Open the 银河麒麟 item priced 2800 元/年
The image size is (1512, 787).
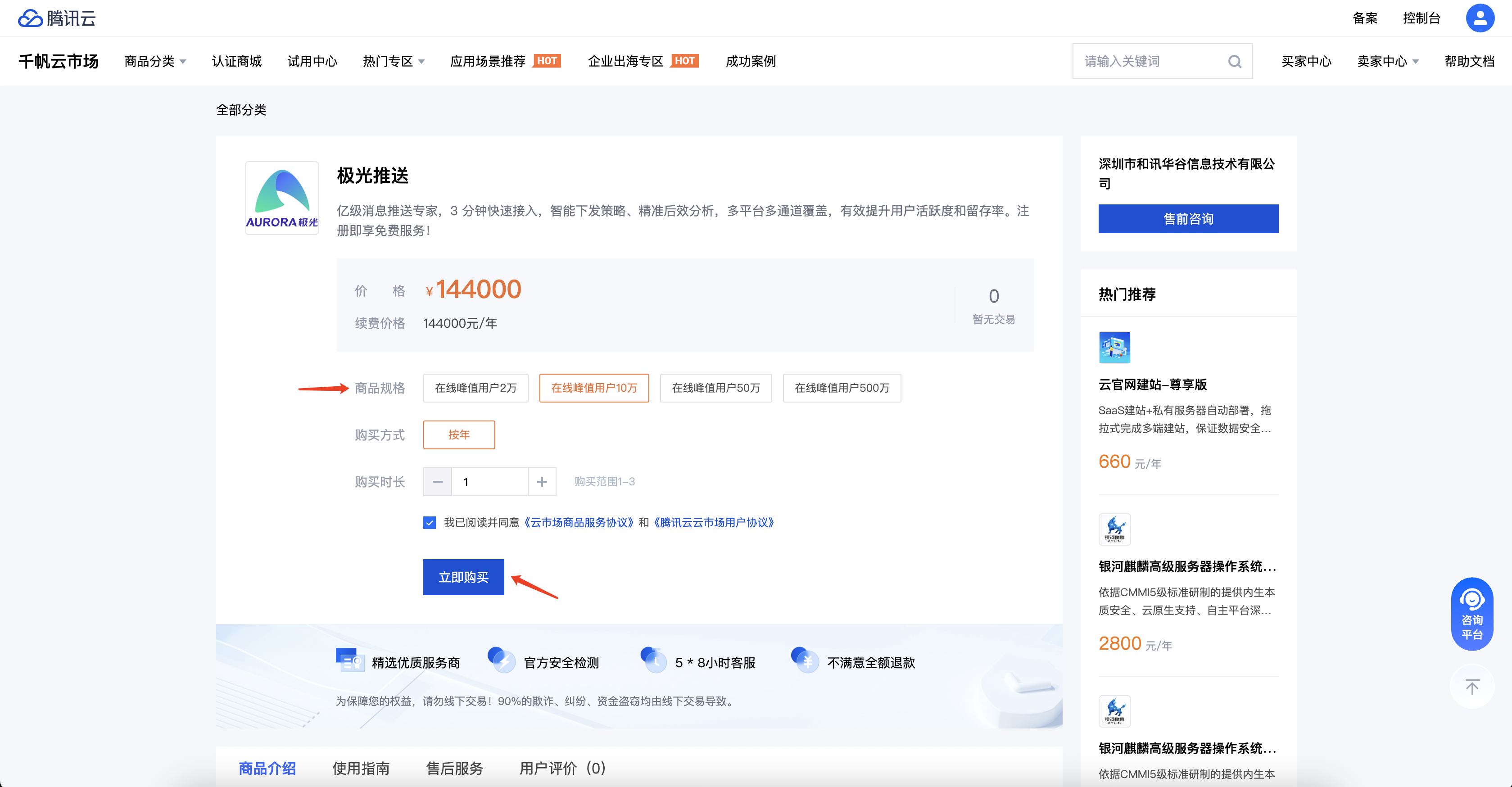tap(1187, 566)
